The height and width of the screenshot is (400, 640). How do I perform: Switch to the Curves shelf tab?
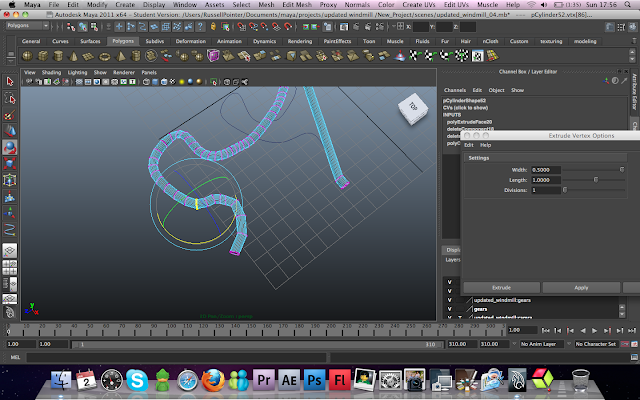pyautogui.click(x=60, y=41)
